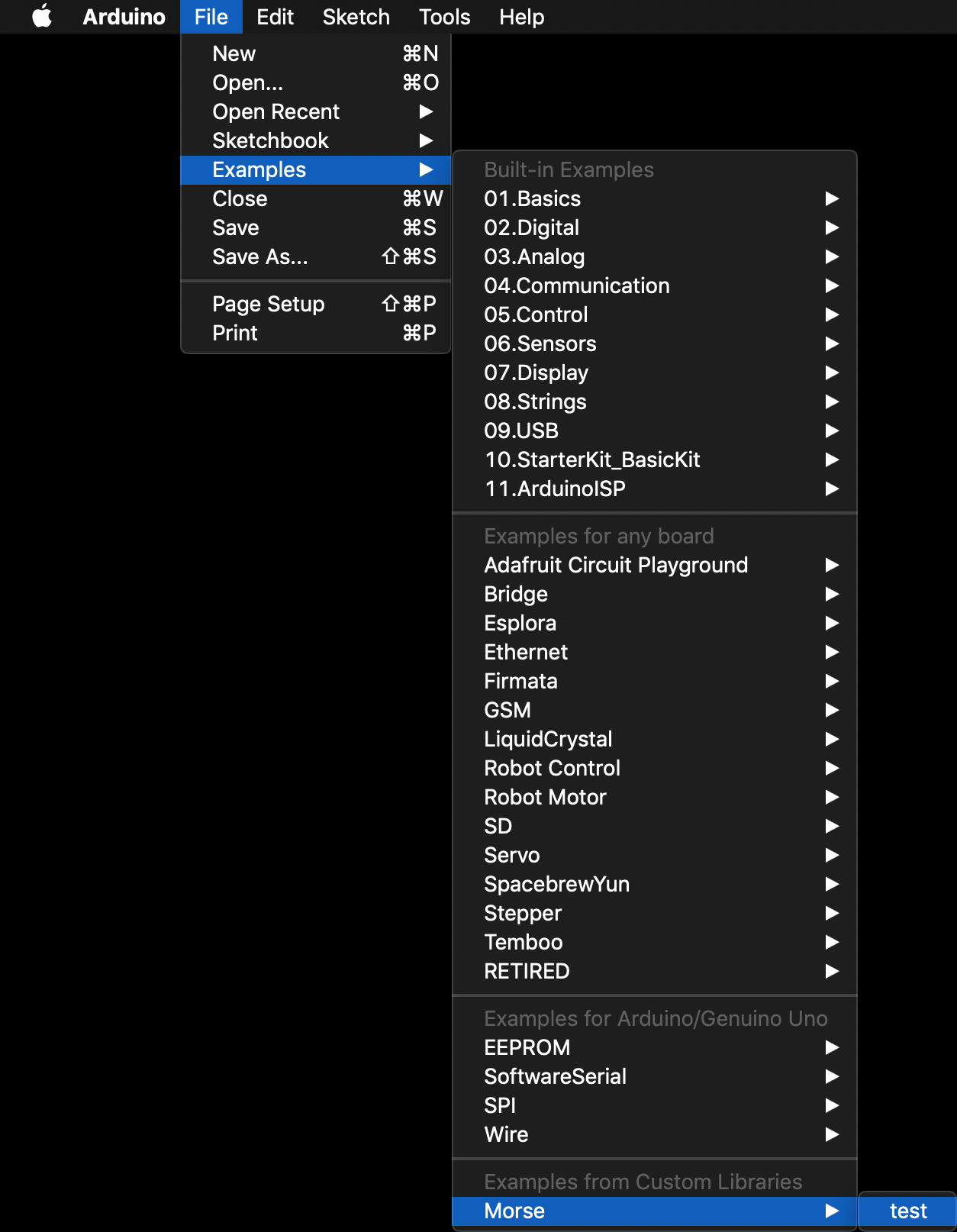Click the Arduino application menu
The width and height of the screenshot is (957, 1232).
[124, 17]
